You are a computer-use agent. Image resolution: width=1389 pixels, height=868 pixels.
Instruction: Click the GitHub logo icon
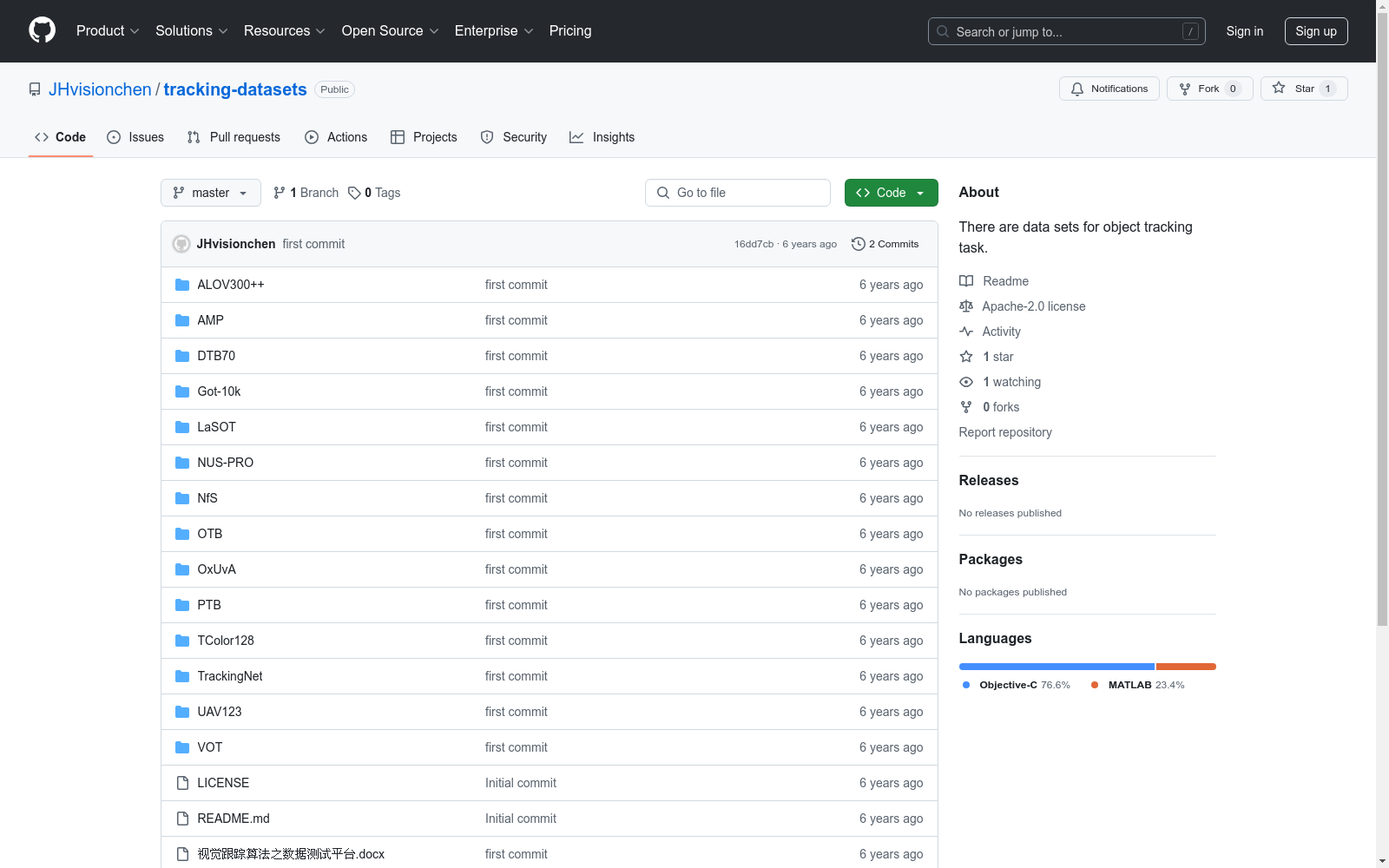click(42, 30)
